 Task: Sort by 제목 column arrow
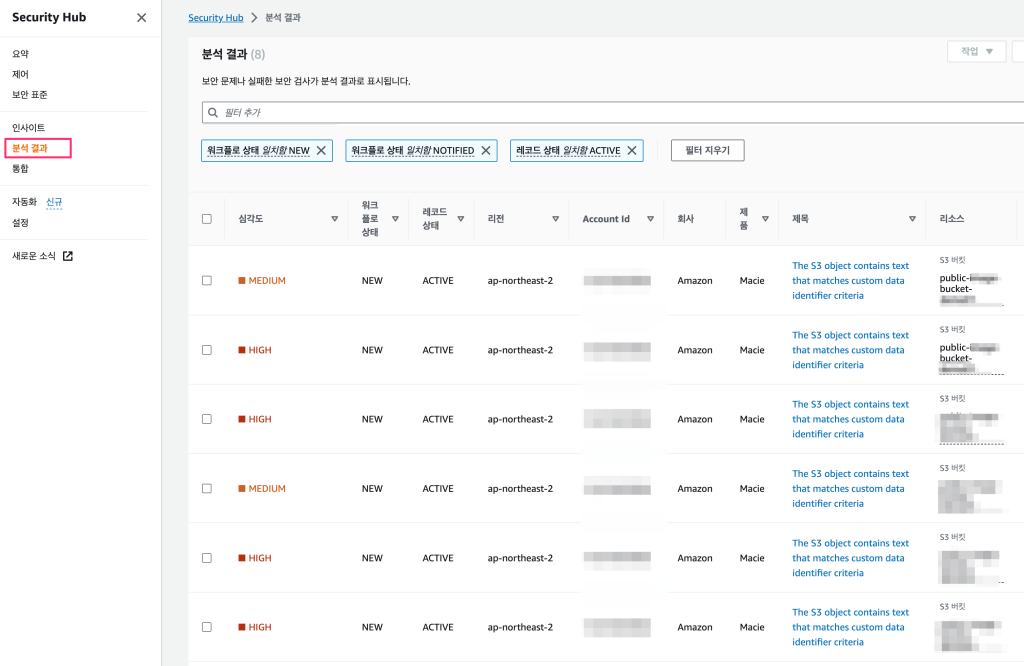912,219
